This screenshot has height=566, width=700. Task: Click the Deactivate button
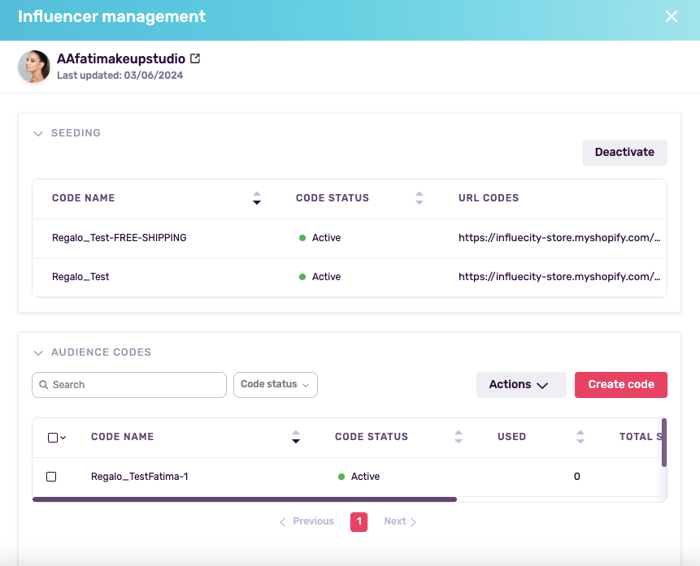(624, 152)
